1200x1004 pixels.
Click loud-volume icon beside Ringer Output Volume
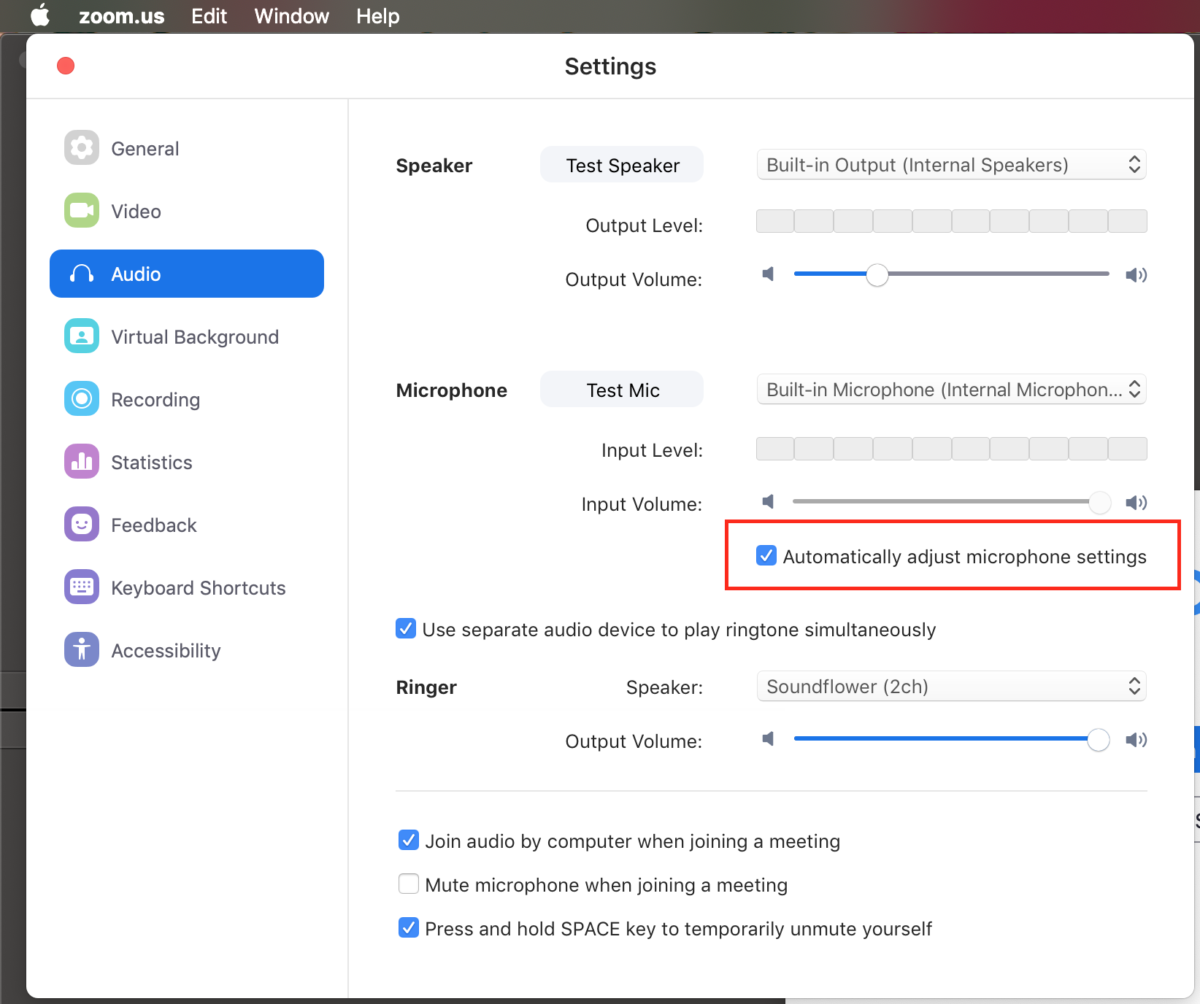pyautogui.click(x=1136, y=740)
